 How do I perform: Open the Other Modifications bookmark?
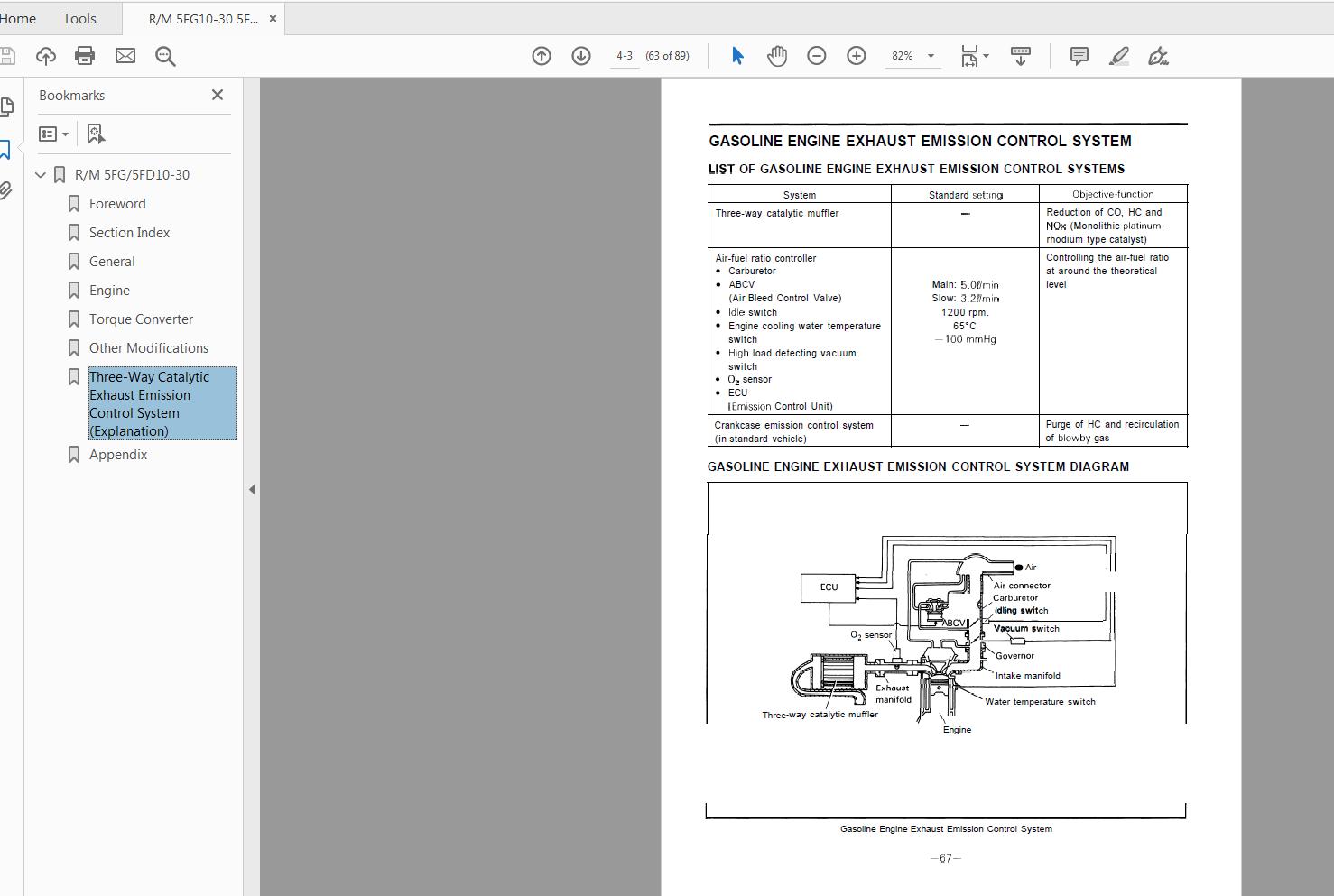pyautogui.click(x=149, y=348)
